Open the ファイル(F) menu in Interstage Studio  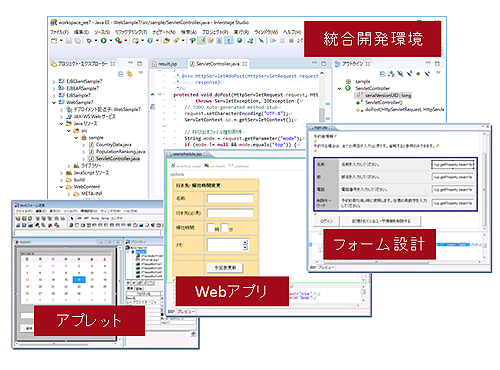(x=59, y=32)
